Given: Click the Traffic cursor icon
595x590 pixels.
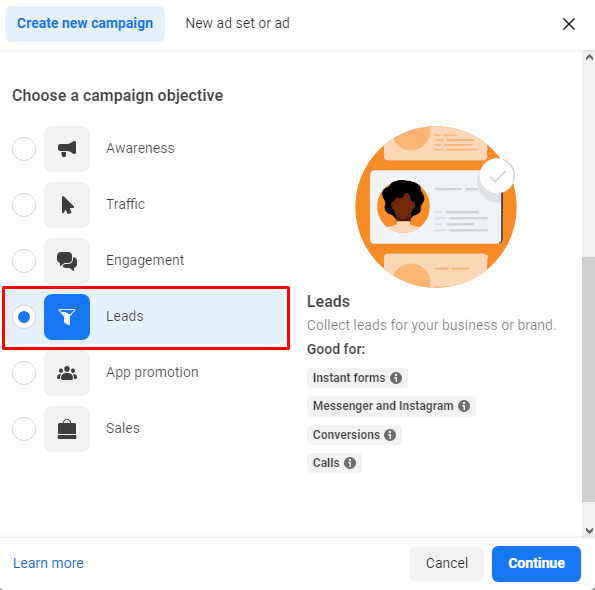Looking at the screenshot, I should (x=67, y=205).
